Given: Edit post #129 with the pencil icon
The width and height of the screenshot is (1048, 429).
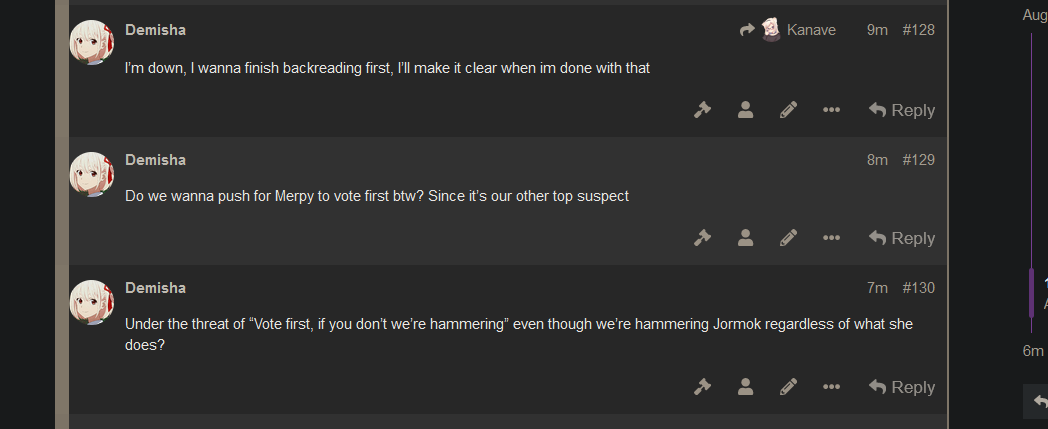Looking at the screenshot, I should [789, 238].
